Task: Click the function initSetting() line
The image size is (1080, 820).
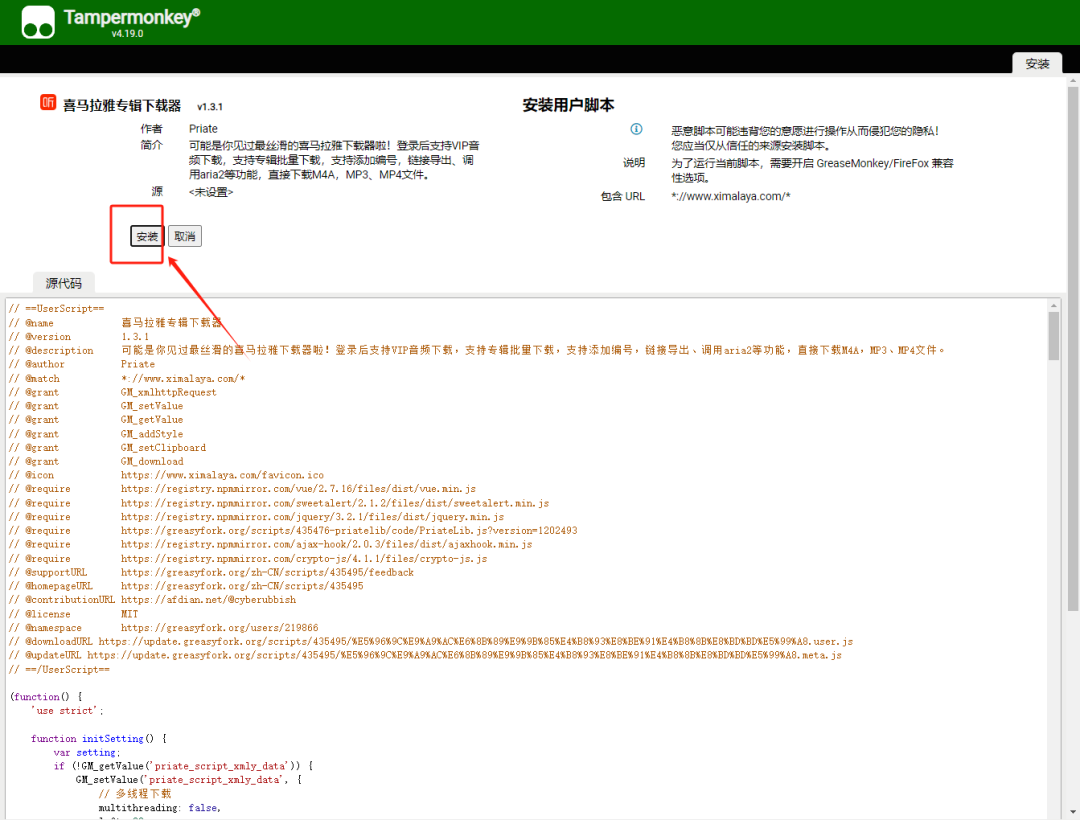Action: point(98,739)
